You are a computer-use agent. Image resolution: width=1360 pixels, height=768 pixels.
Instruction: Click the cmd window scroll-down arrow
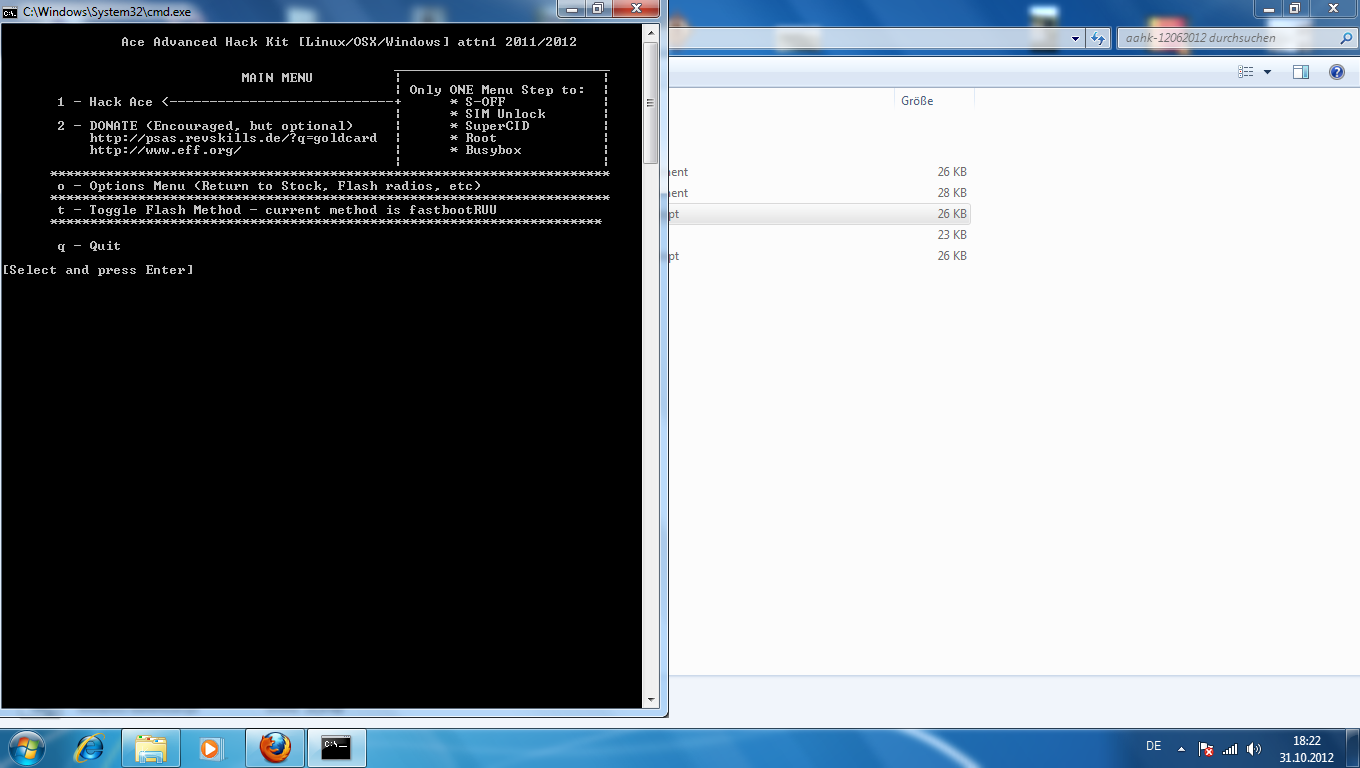click(650, 700)
